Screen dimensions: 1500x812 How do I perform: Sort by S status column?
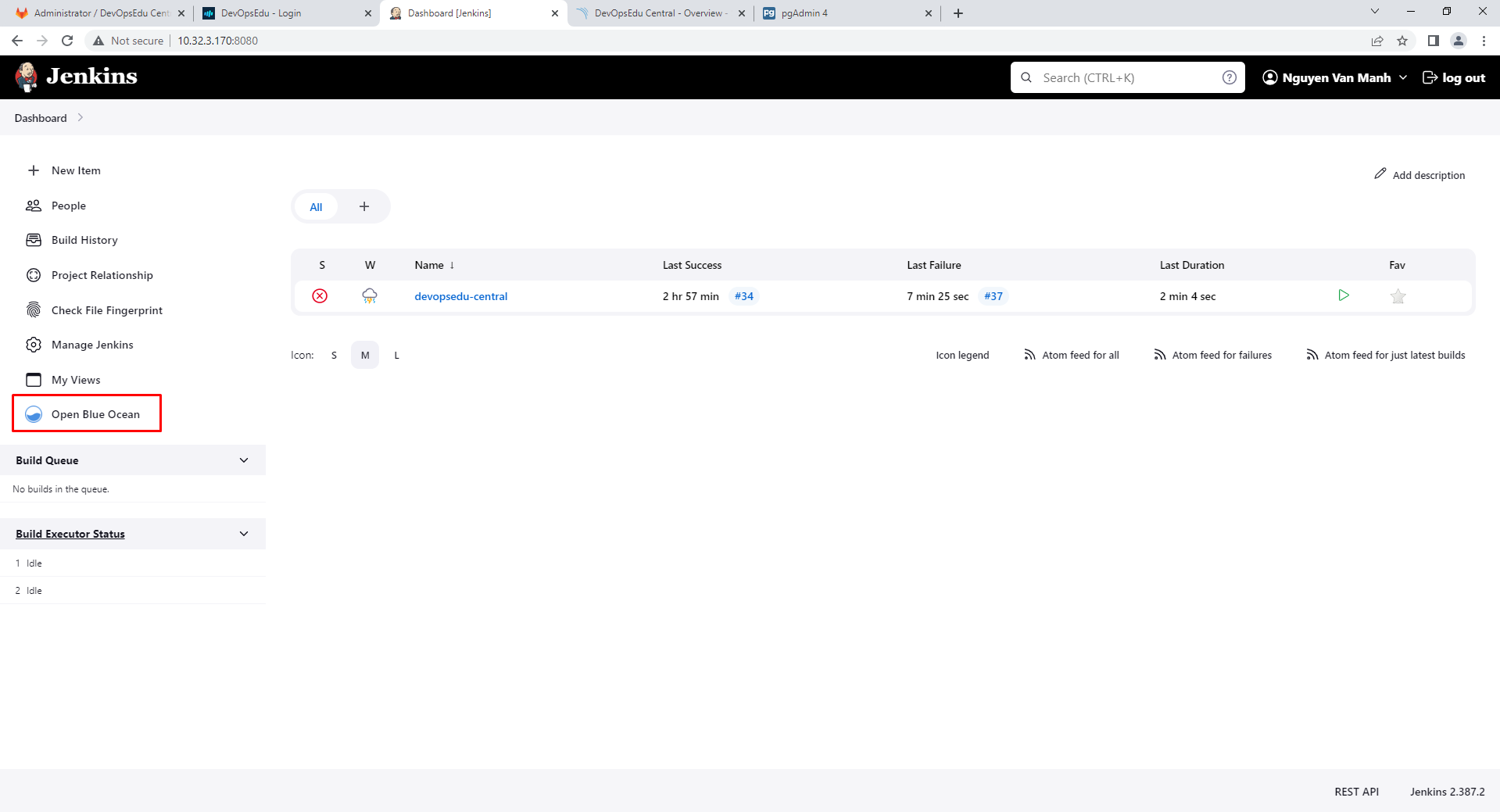click(322, 265)
